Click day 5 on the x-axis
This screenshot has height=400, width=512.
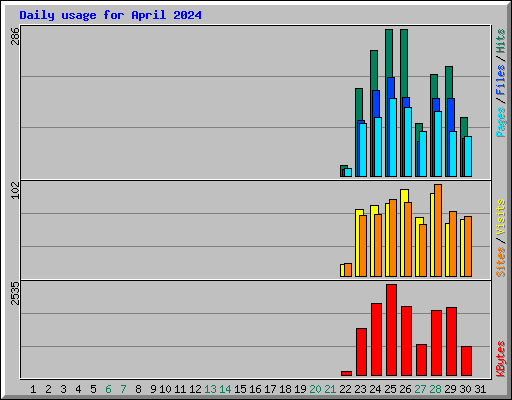click(93, 389)
